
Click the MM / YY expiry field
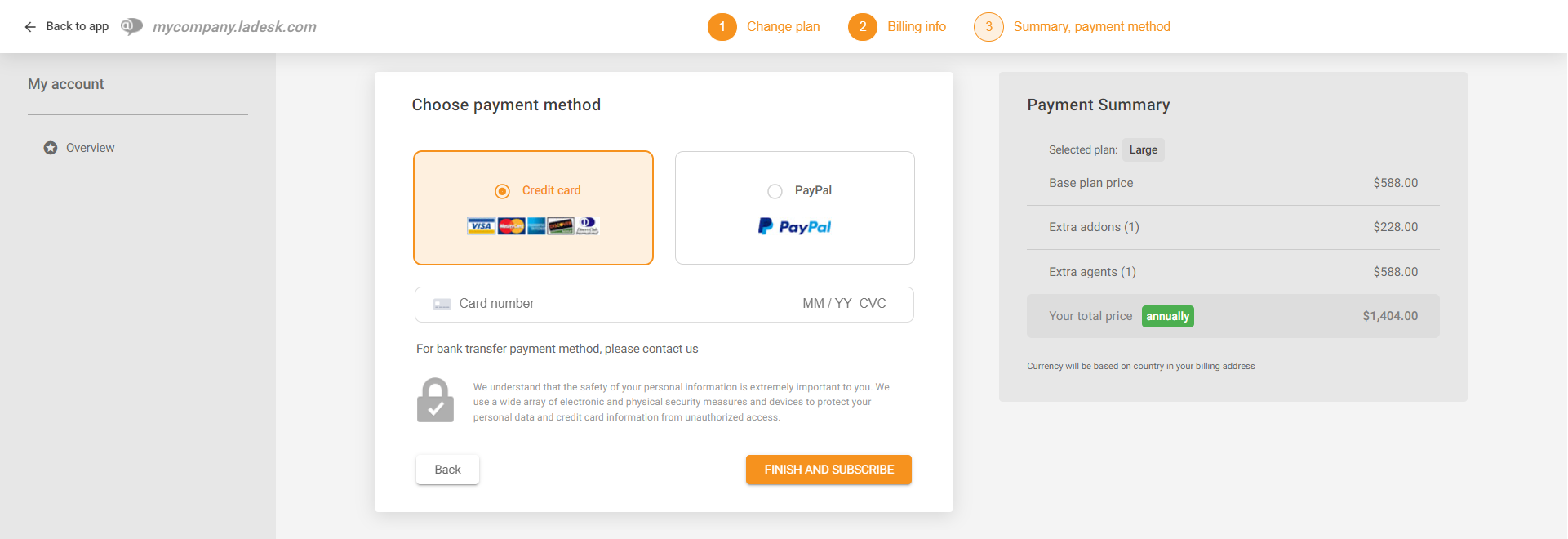click(826, 304)
